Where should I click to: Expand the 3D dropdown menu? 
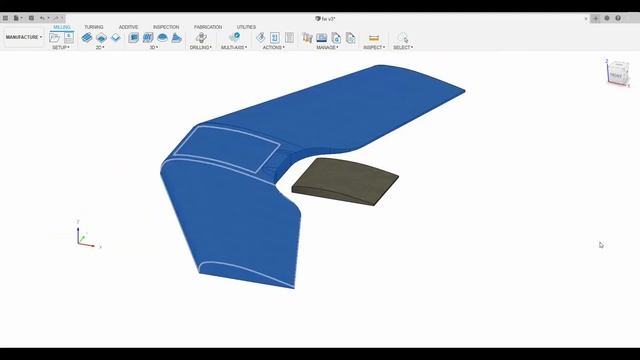153,47
